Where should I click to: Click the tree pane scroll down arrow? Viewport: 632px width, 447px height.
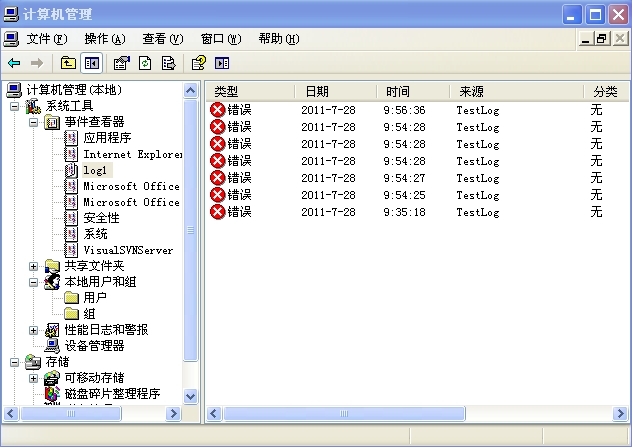coord(190,397)
